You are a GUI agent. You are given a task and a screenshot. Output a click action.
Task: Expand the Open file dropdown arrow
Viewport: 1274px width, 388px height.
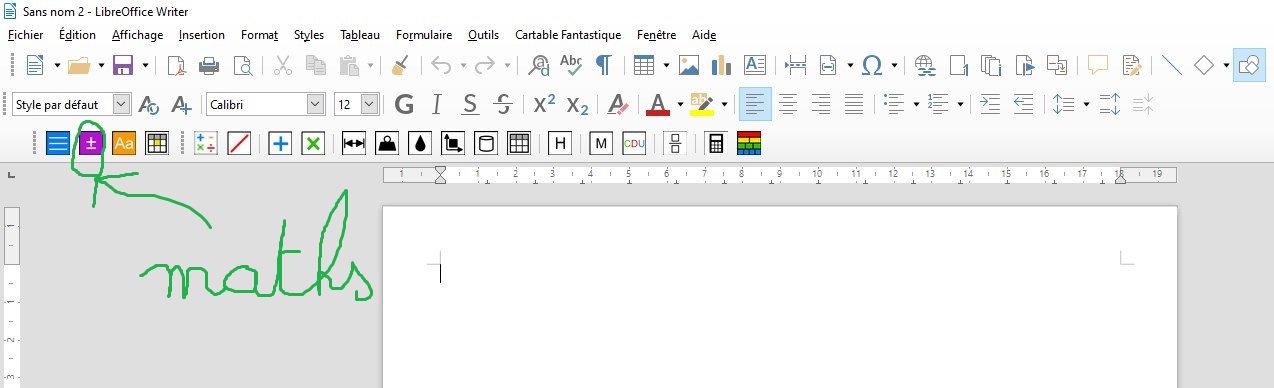tap(101, 65)
